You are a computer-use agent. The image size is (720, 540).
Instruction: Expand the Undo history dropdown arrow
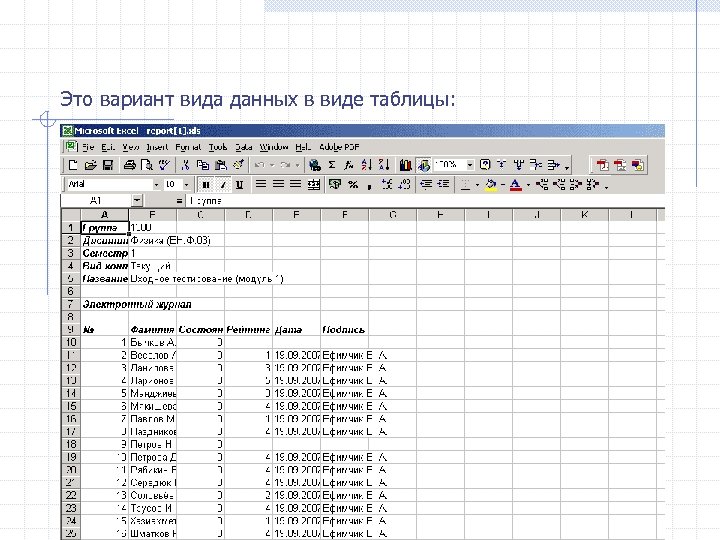[x=272, y=165]
